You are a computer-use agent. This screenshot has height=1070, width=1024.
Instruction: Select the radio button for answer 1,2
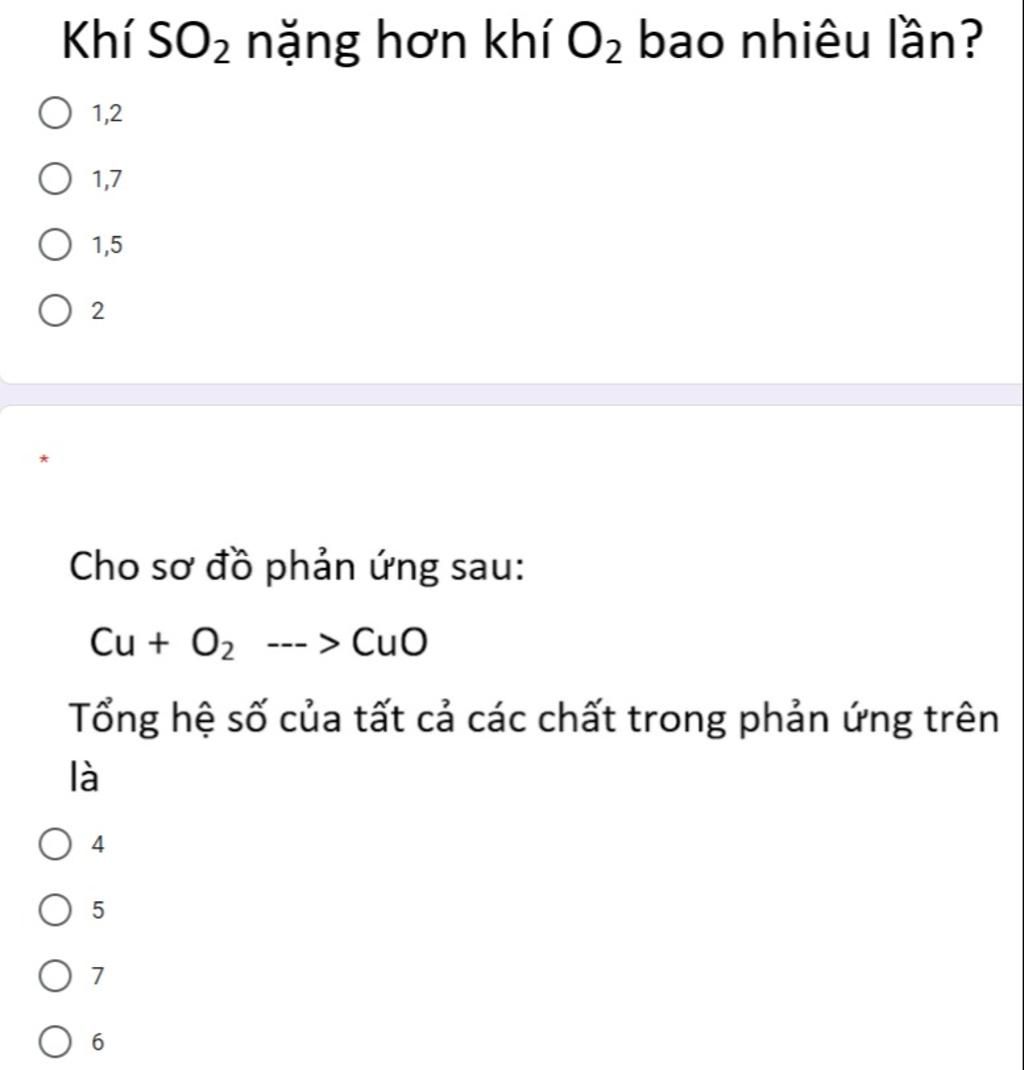[55, 113]
